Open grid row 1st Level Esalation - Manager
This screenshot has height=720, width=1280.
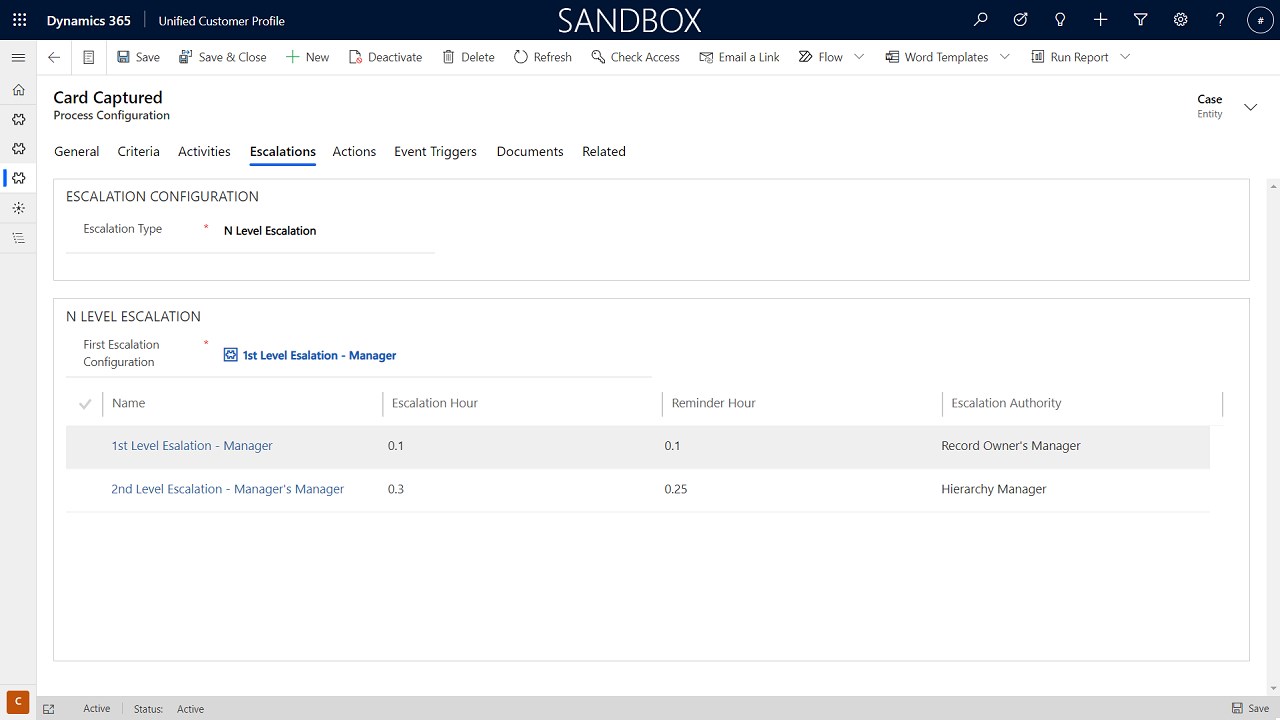click(192, 446)
